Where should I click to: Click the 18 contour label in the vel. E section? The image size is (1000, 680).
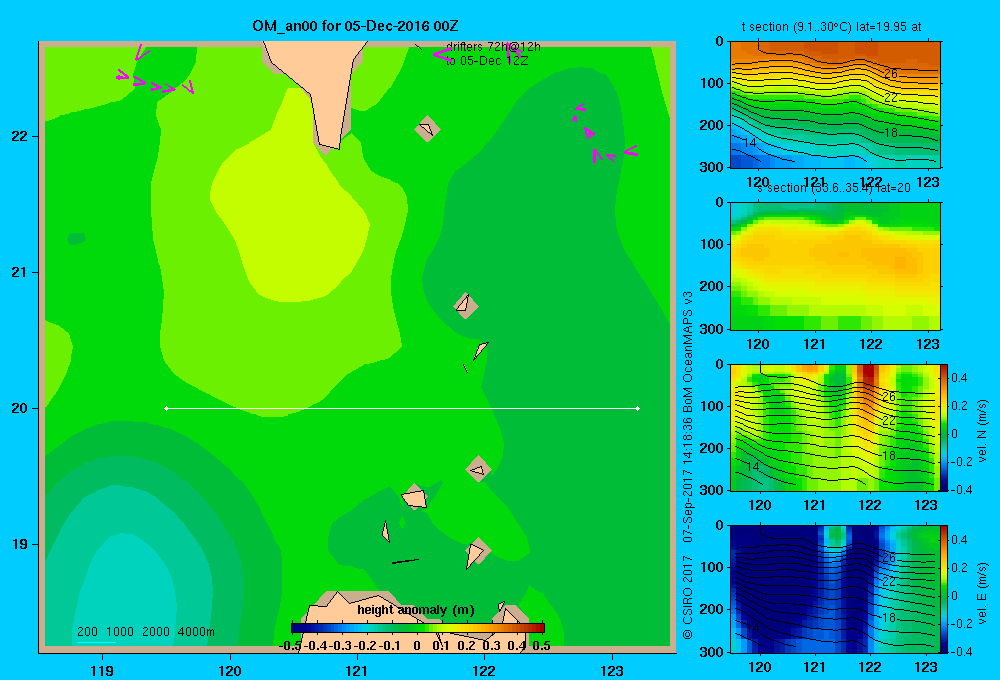(889, 617)
